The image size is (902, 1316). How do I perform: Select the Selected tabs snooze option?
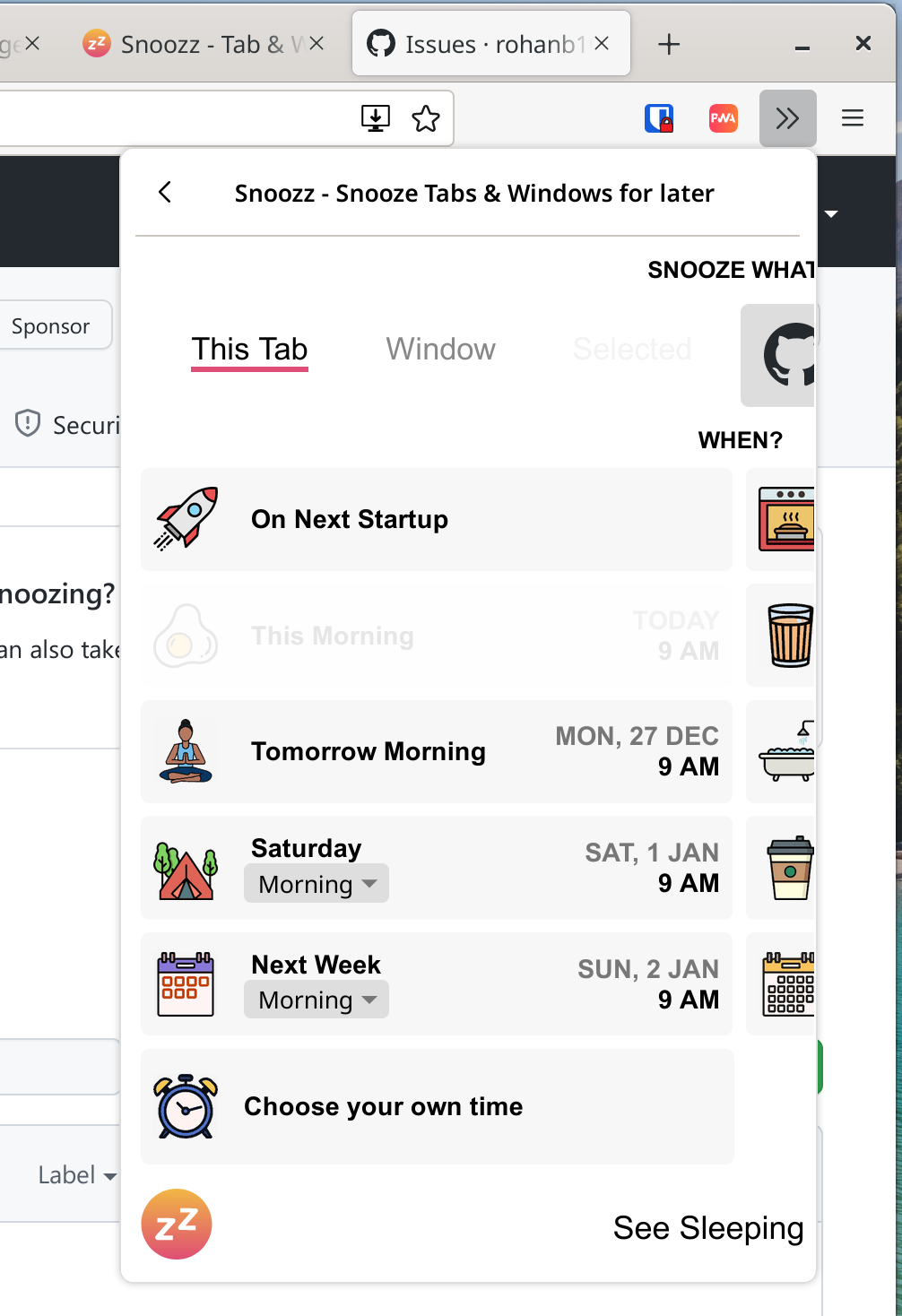[631, 350]
